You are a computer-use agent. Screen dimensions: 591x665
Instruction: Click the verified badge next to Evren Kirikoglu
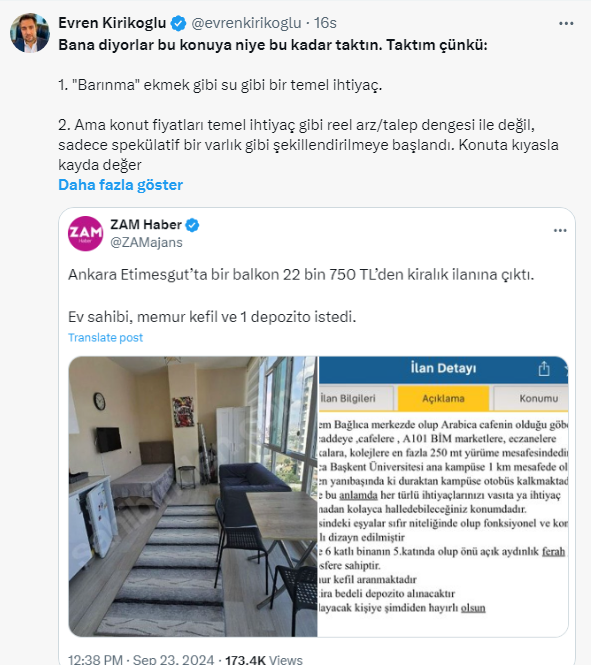pyautogui.click(x=178, y=23)
